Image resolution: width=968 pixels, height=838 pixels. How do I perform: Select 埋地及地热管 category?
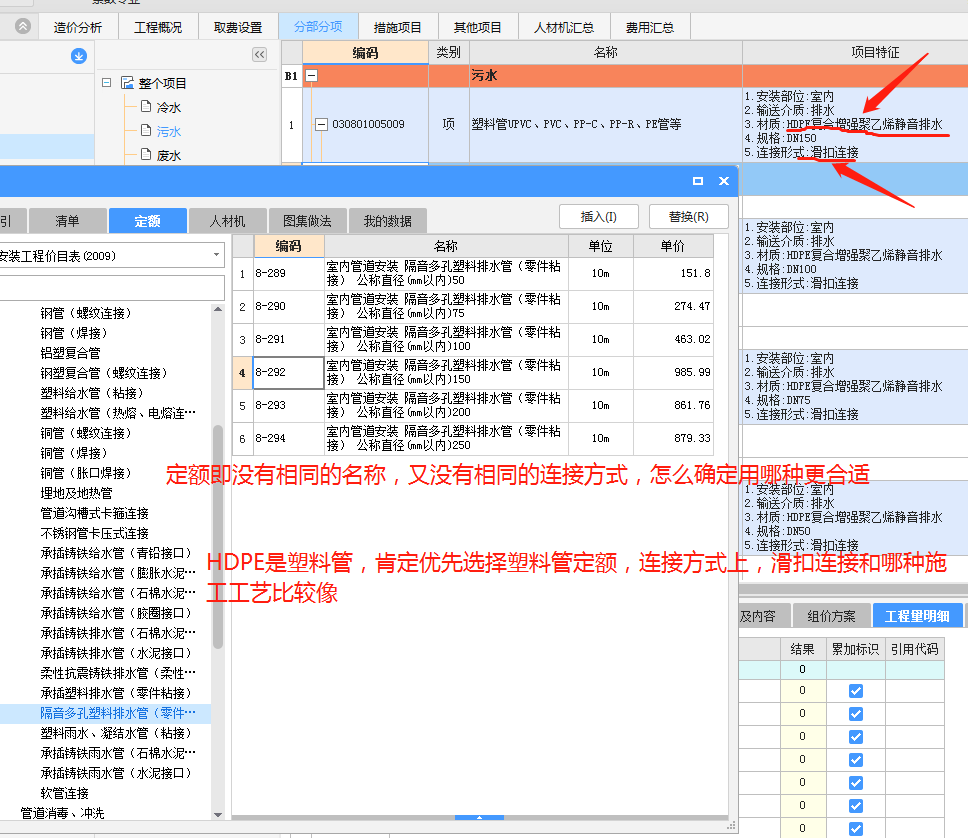tap(77, 493)
